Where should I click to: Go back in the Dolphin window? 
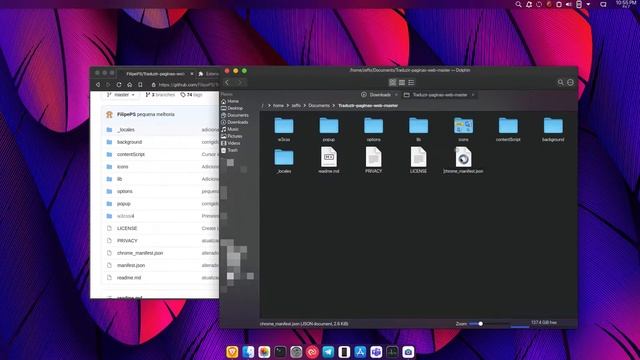[x=227, y=82]
